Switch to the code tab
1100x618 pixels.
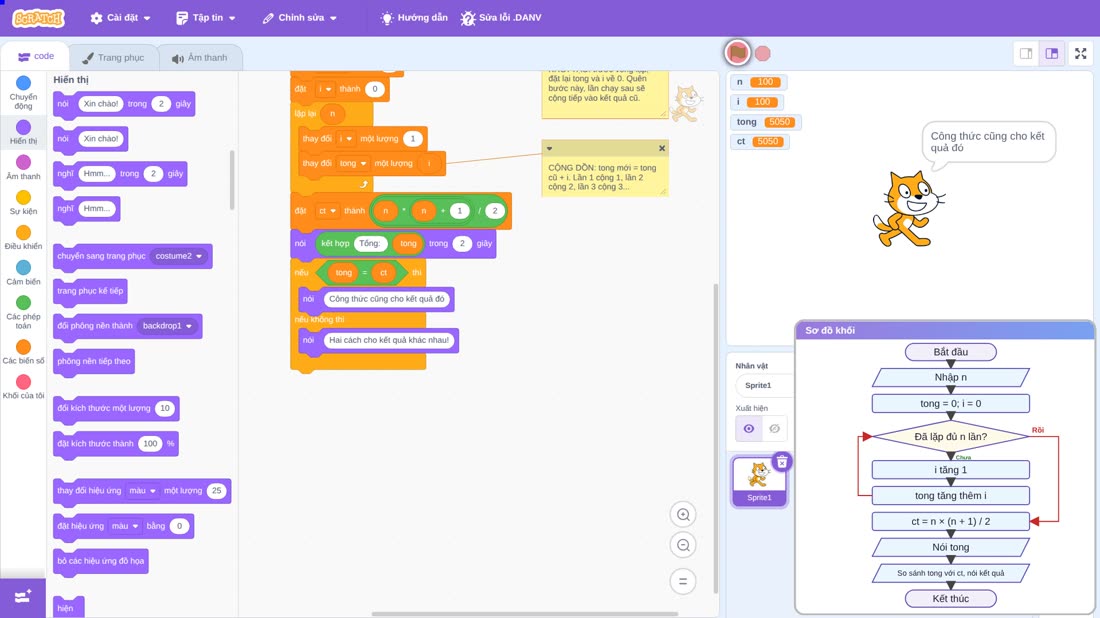(x=36, y=56)
